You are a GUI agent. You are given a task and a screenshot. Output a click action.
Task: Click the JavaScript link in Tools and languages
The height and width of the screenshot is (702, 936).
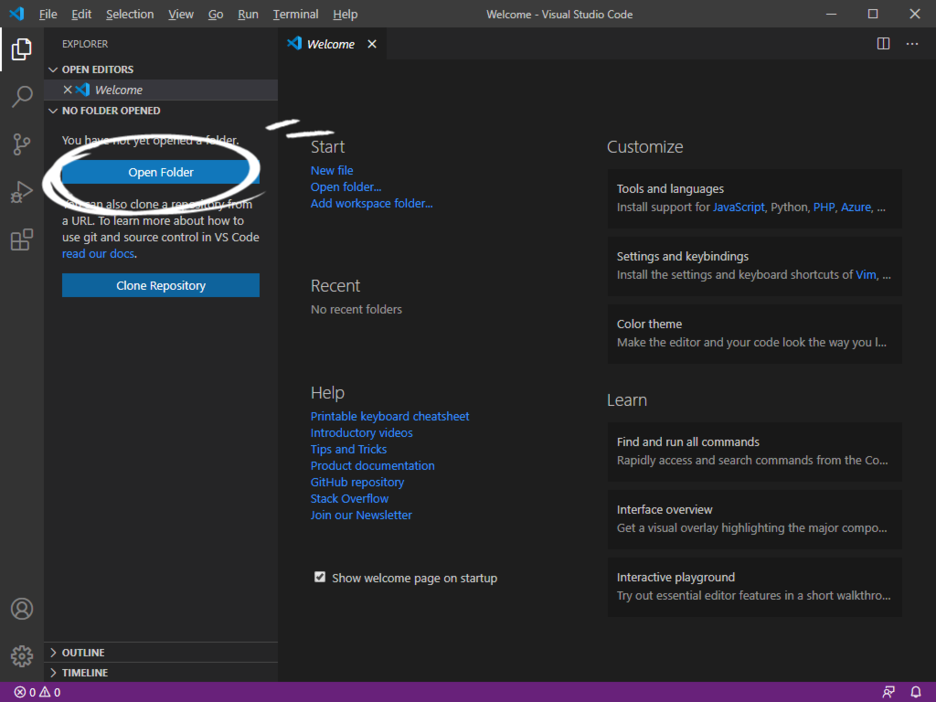(x=738, y=207)
